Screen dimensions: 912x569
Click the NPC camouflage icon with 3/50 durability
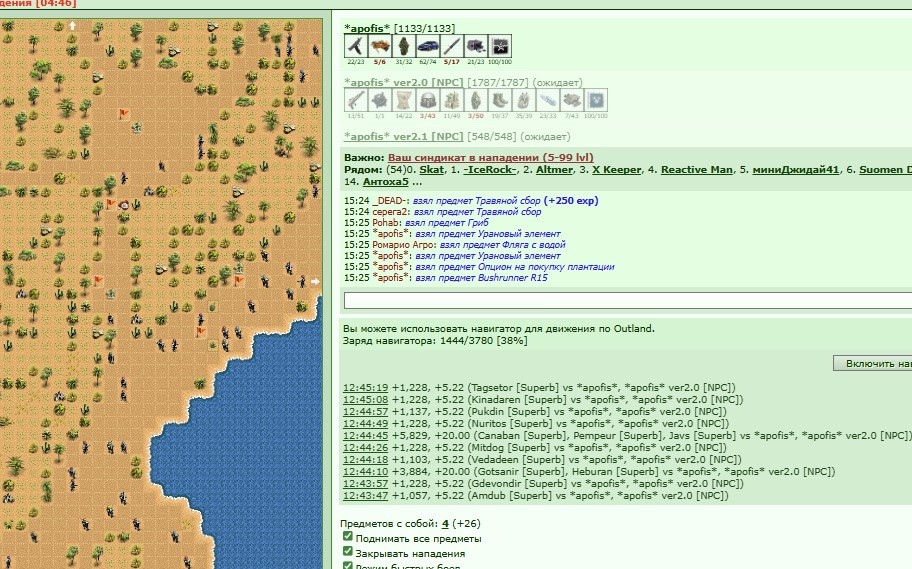click(476, 100)
